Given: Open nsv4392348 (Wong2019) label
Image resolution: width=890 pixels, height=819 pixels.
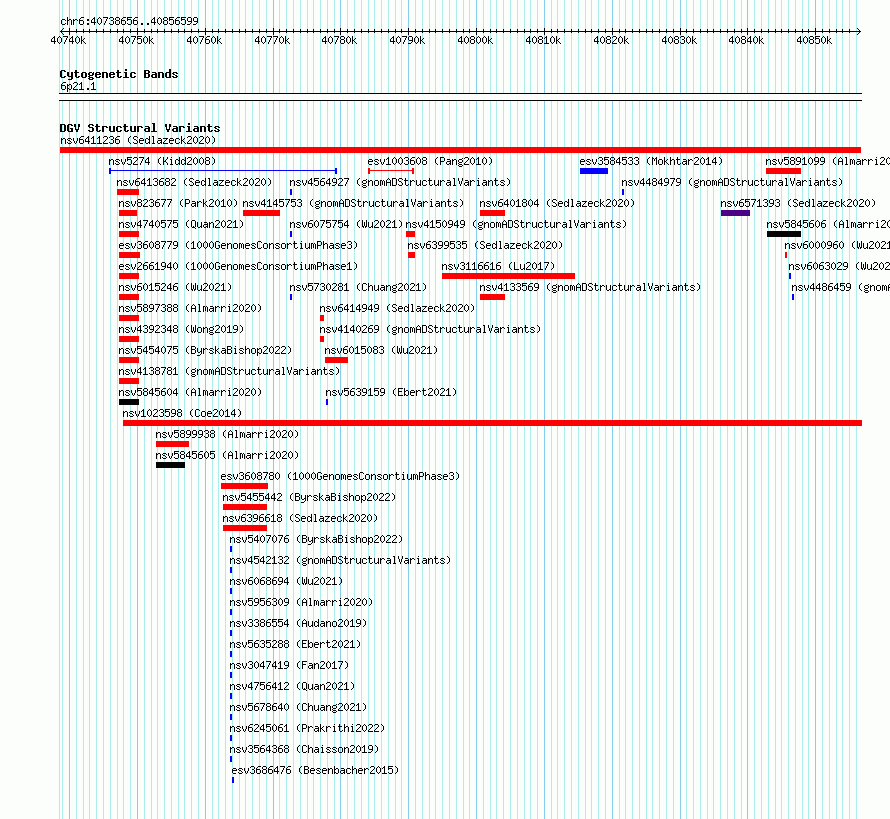Looking at the screenshot, I should [180, 329].
